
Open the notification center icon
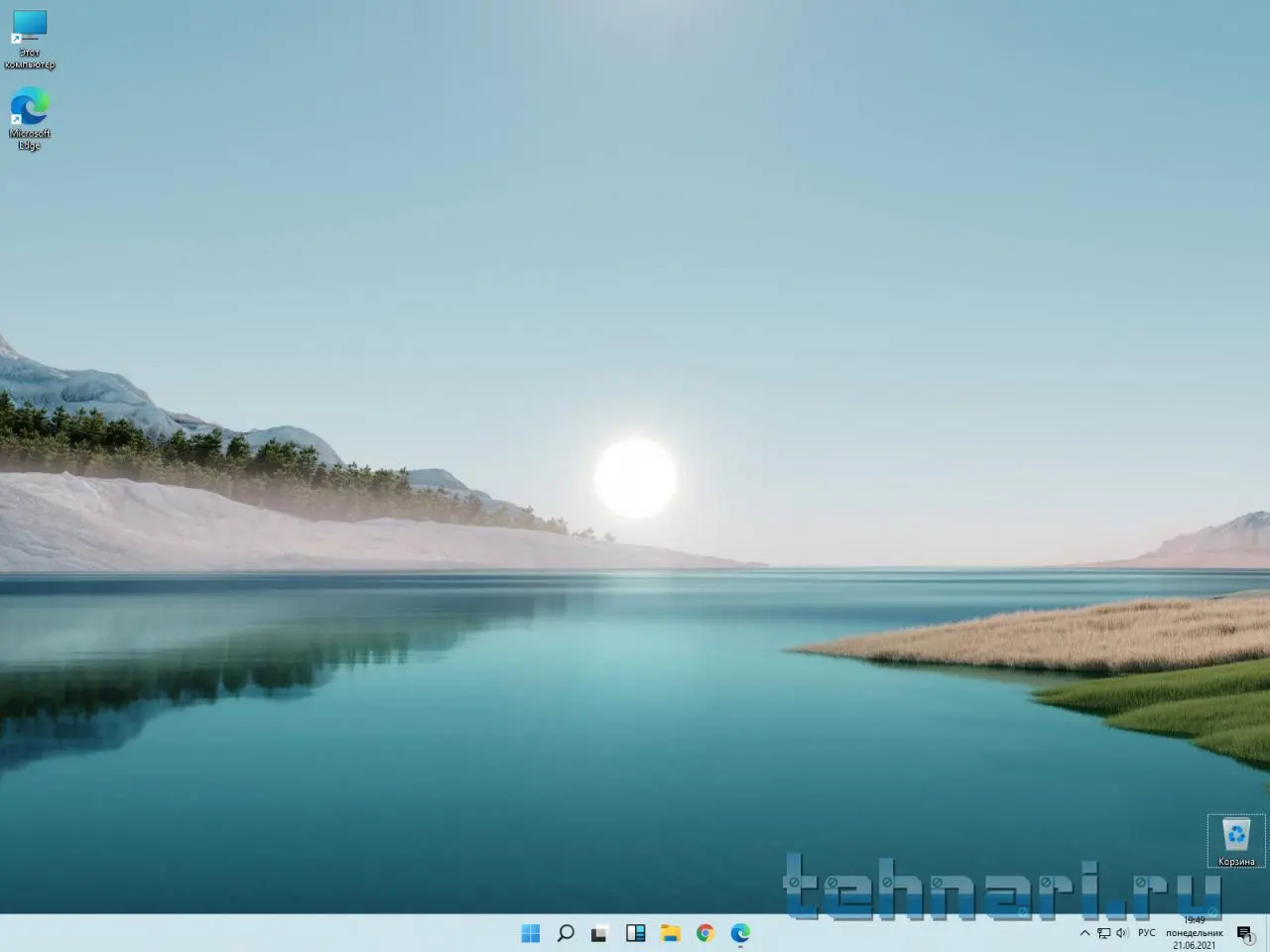(1245, 933)
